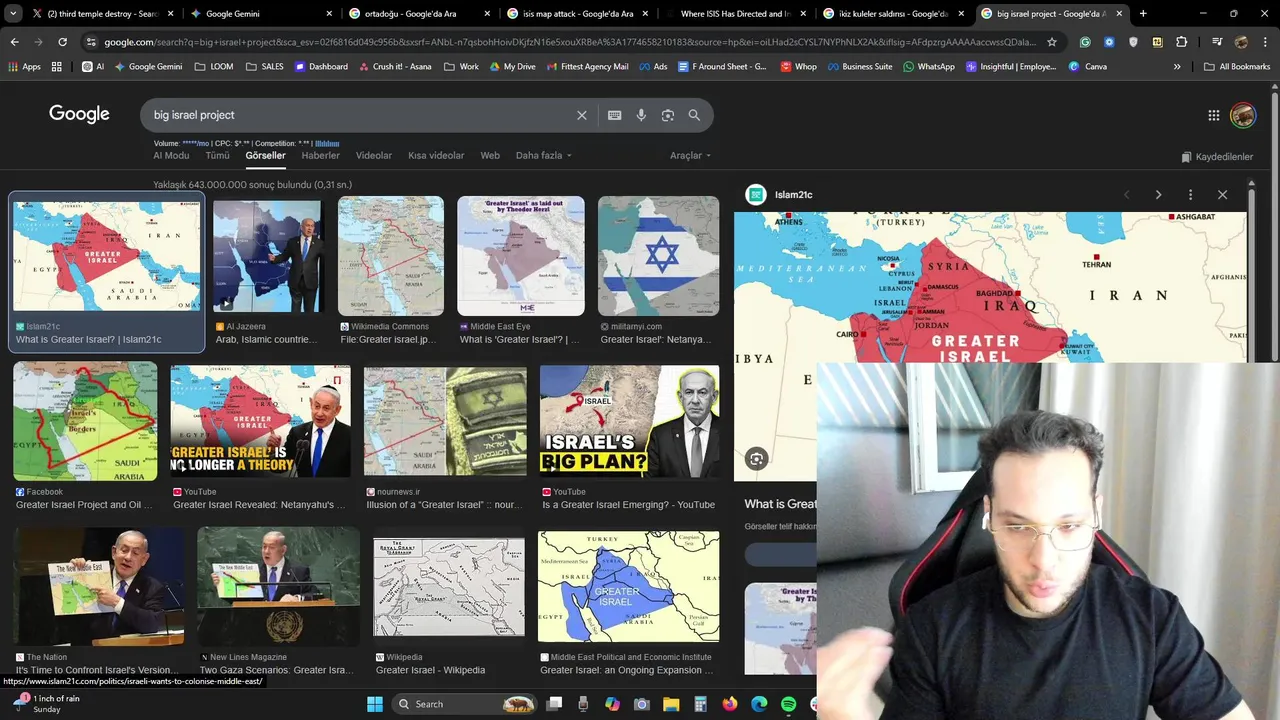Open the WhatsApp bookmark
Image resolution: width=1280 pixels, height=720 pixels.
click(929, 67)
